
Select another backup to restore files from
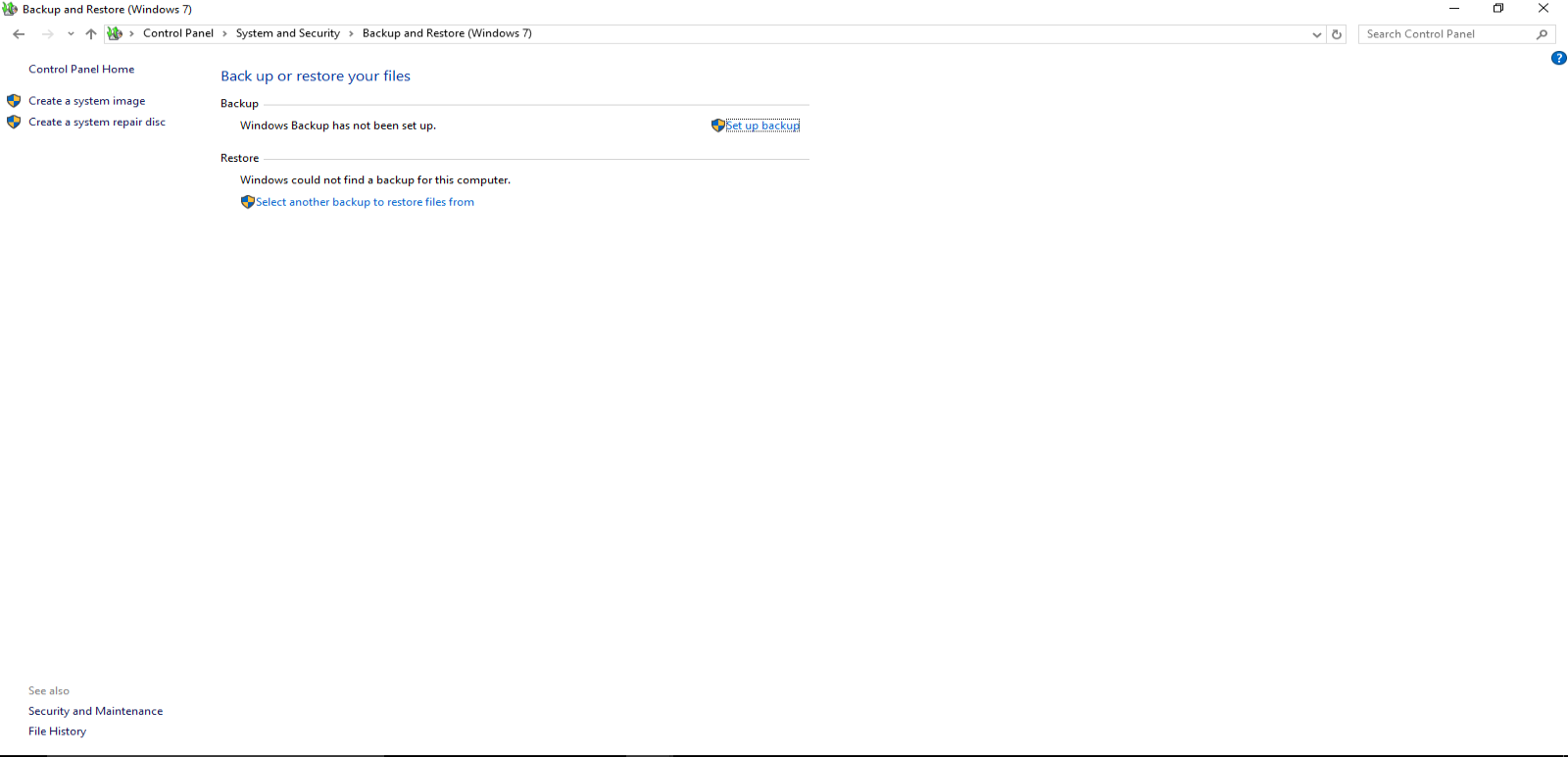365,202
